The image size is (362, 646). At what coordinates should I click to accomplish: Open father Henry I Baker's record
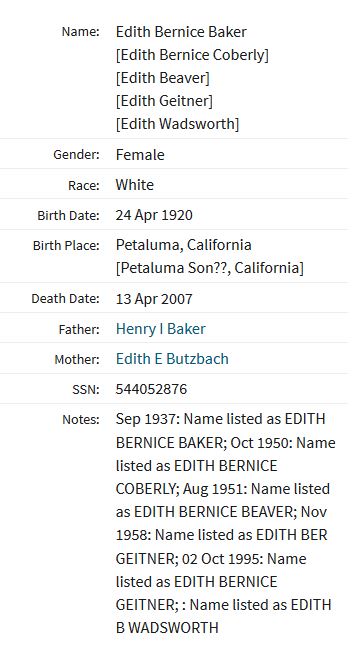(161, 329)
